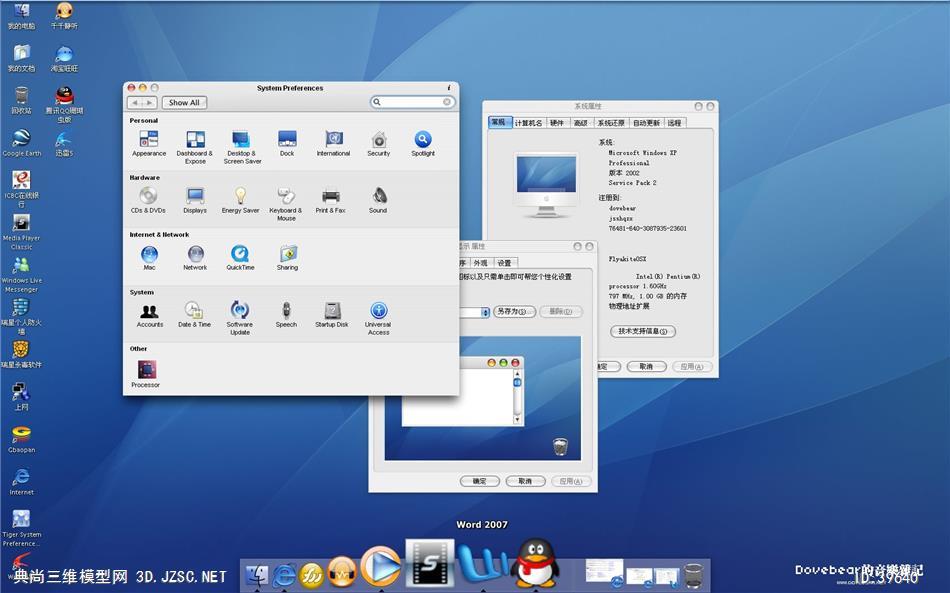Click 确定 in the display properties window
This screenshot has height=593, width=950.
(x=480, y=481)
